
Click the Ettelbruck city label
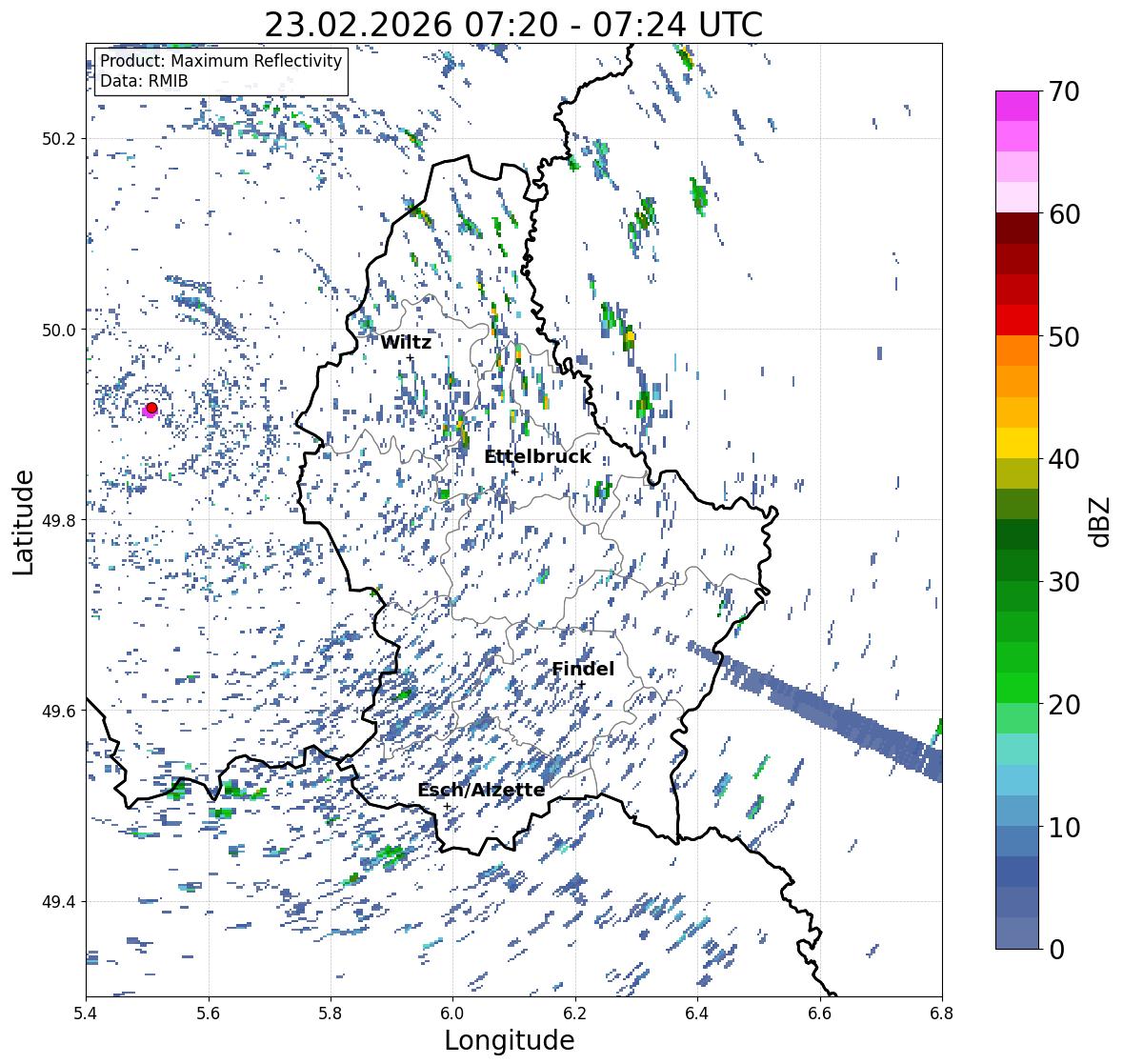click(538, 457)
